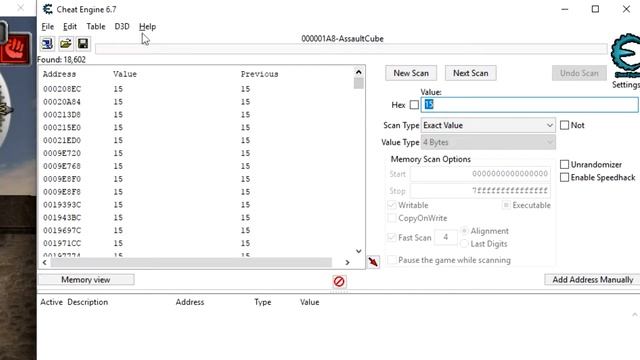Image resolution: width=640 pixels, height=360 pixels.
Task: Click the Previous column header
Action: pos(259,74)
